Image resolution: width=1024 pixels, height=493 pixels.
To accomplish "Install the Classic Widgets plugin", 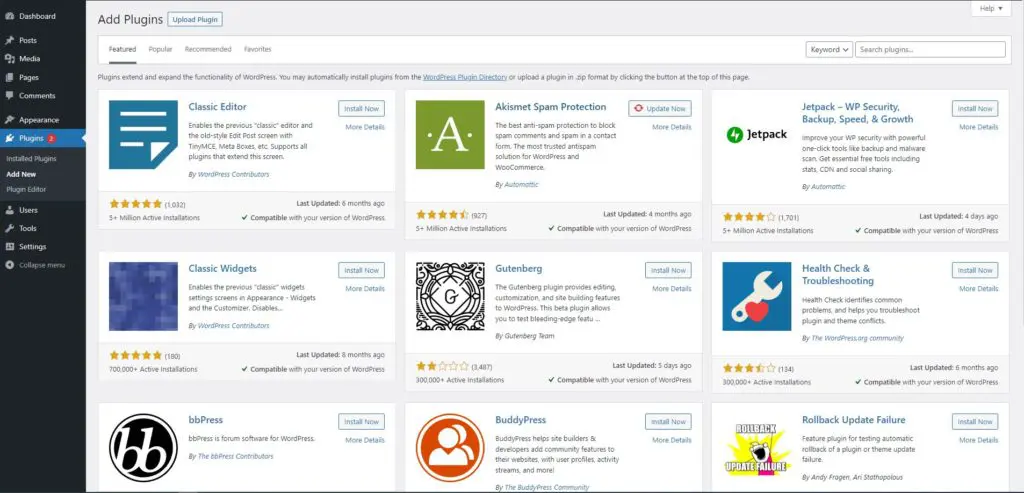I will point(361,270).
